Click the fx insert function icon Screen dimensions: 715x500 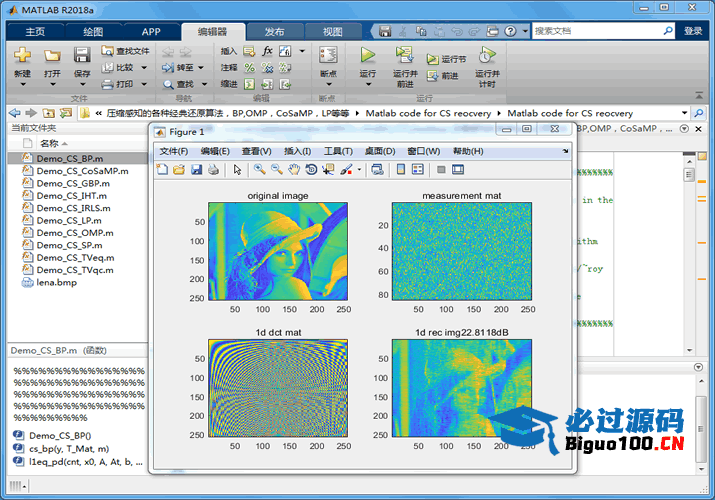tap(267, 51)
